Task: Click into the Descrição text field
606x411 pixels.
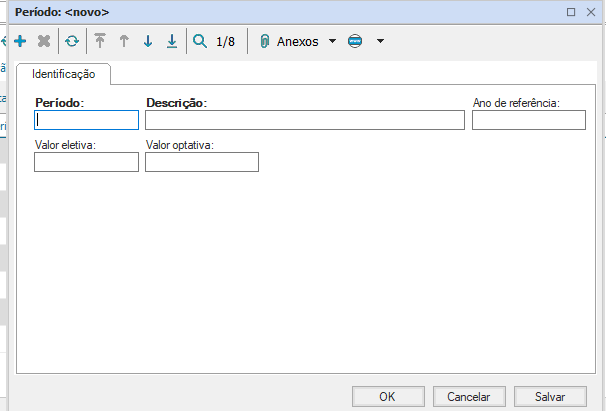Action: [x=304, y=120]
